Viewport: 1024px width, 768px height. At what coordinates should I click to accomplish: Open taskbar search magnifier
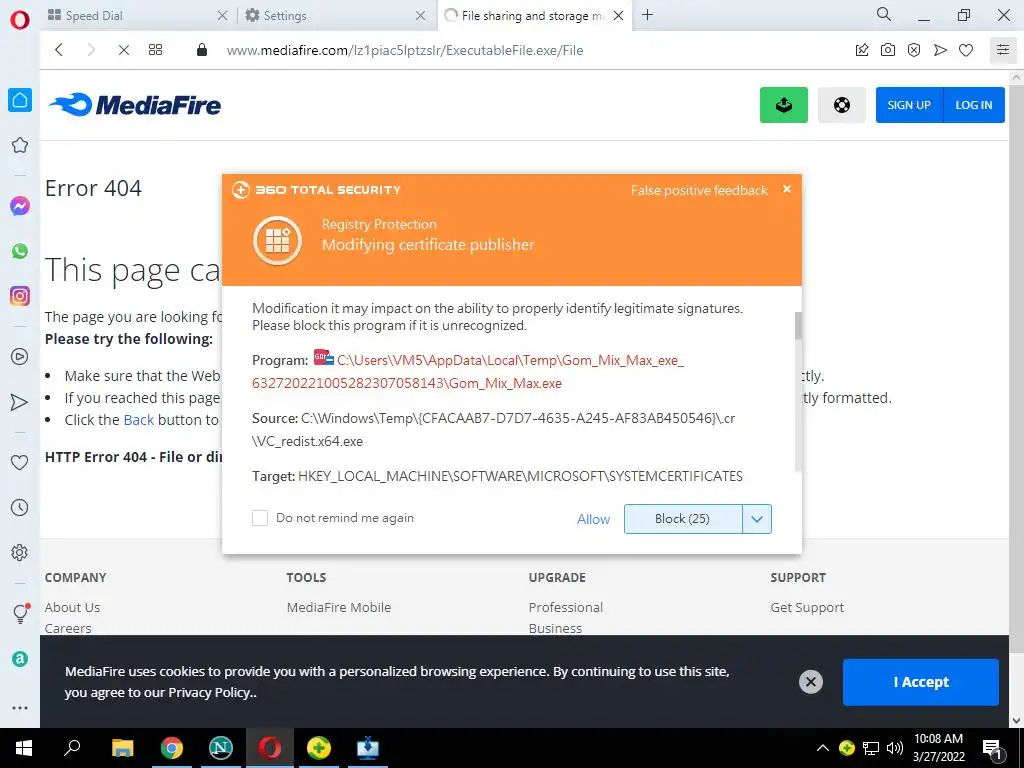click(x=72, y=748)
